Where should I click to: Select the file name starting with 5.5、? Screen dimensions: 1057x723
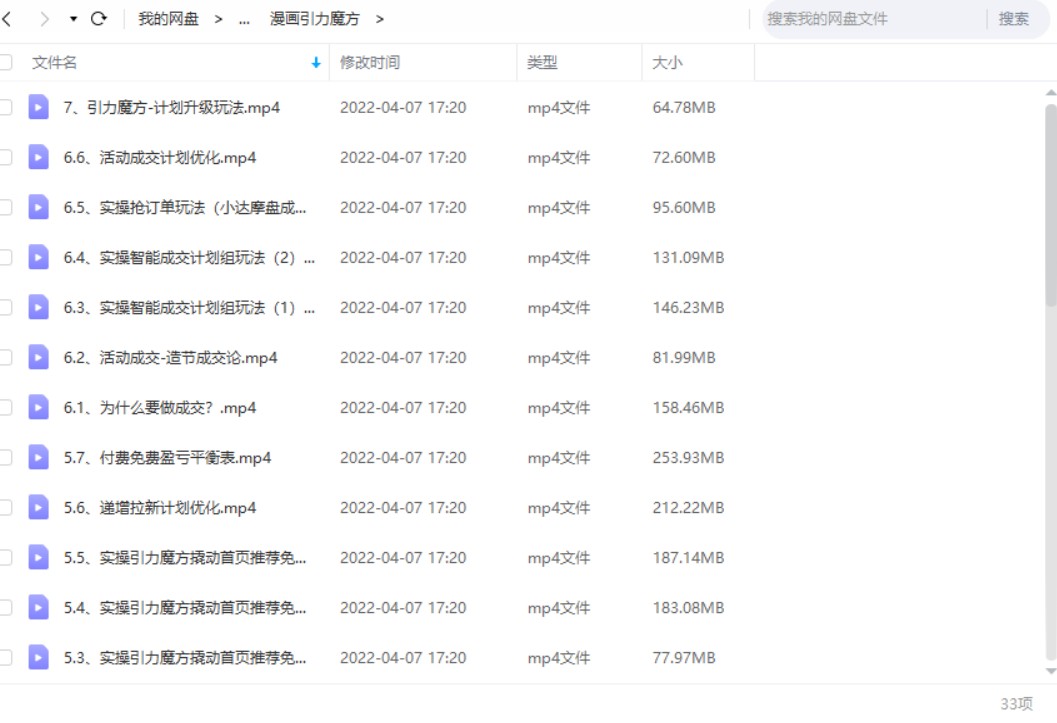tap(185, 558)
